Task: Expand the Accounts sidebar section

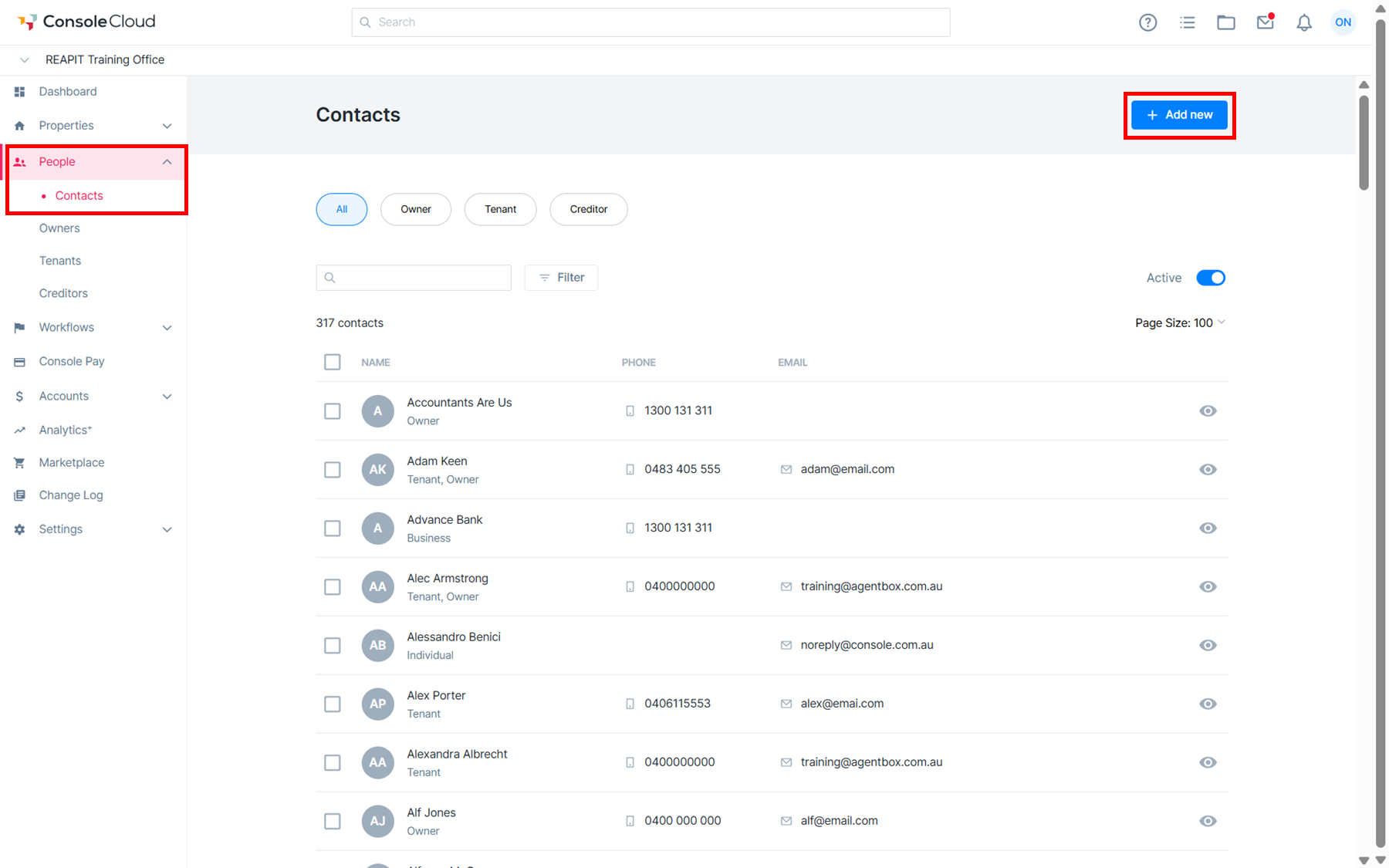Action: (167, 397)
